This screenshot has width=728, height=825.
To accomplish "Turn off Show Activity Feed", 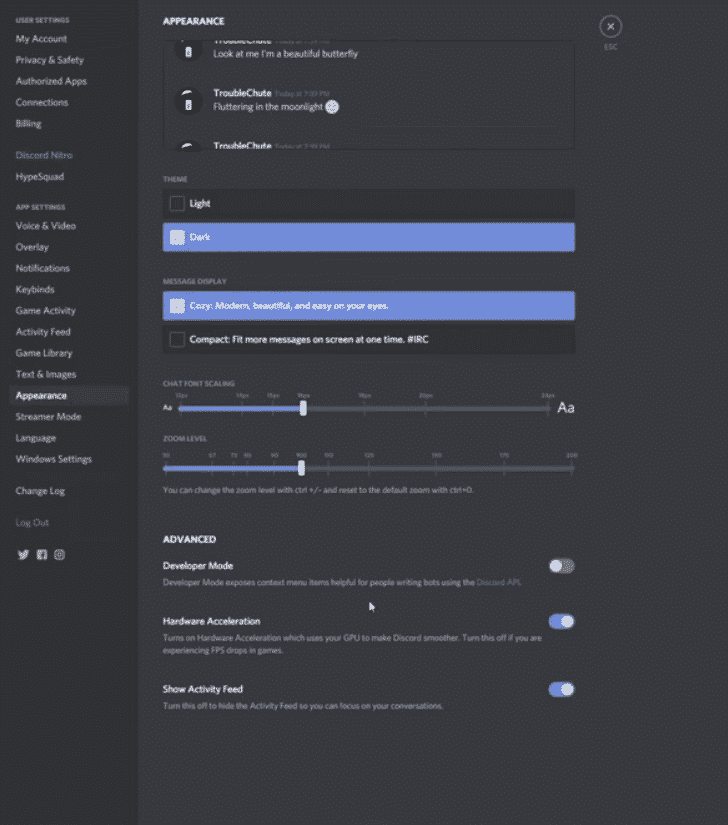I will 561,689.
